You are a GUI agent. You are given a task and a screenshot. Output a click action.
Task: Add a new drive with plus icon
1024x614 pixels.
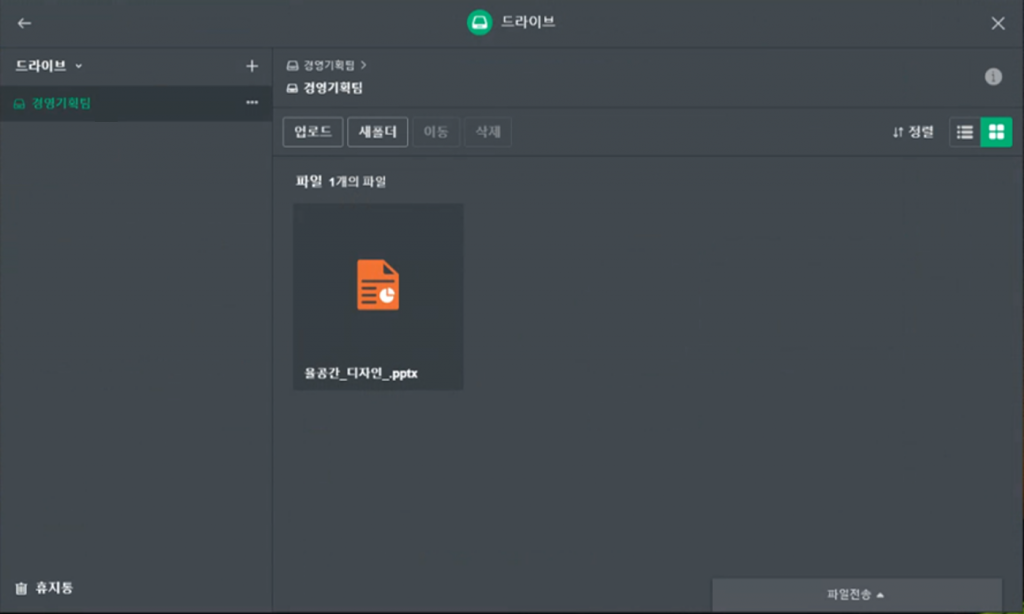point(252,66)
